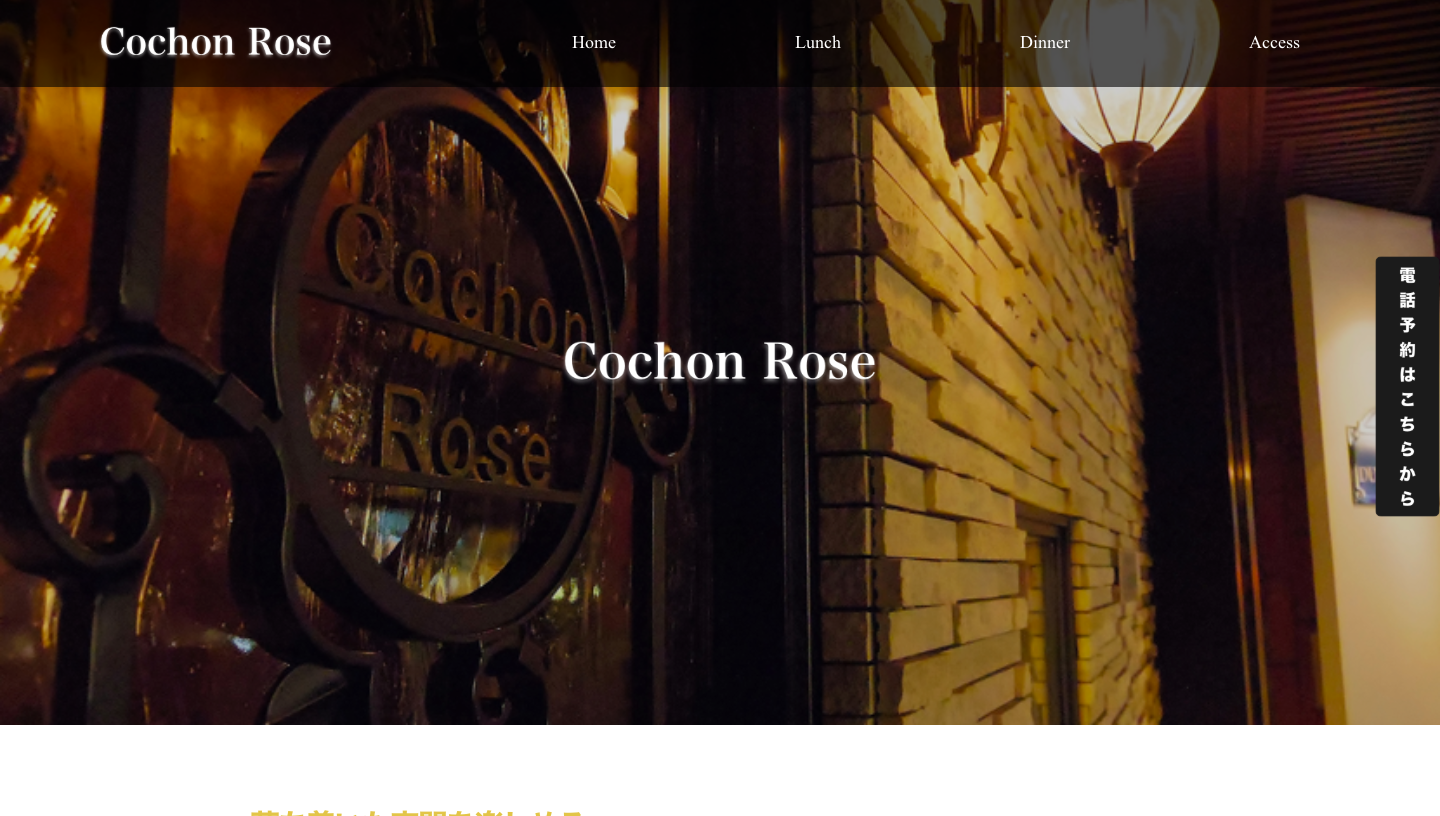
Task: Click the から characters on the side tab
Action: 1407,486
